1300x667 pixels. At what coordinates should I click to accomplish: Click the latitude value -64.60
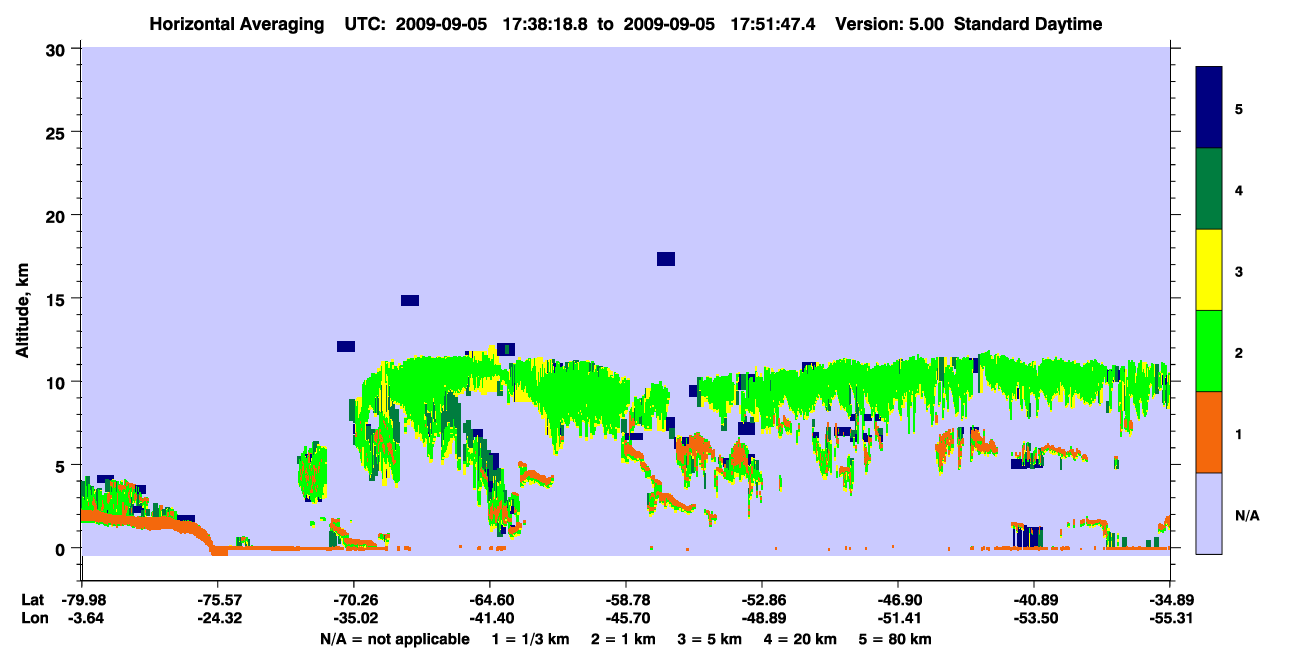[489, 600]
